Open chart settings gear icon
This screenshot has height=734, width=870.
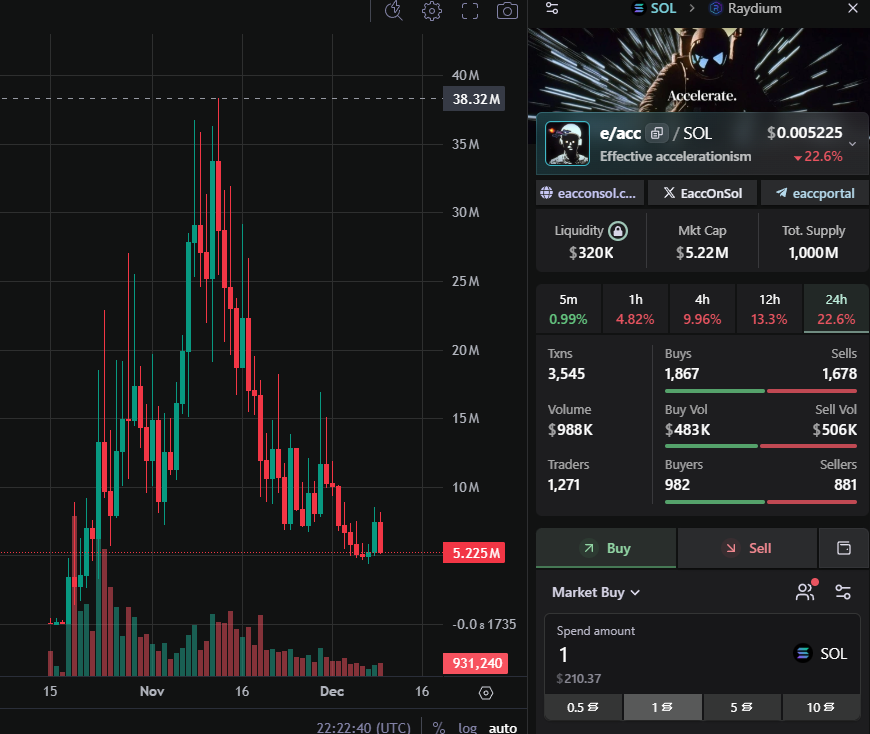432,11
